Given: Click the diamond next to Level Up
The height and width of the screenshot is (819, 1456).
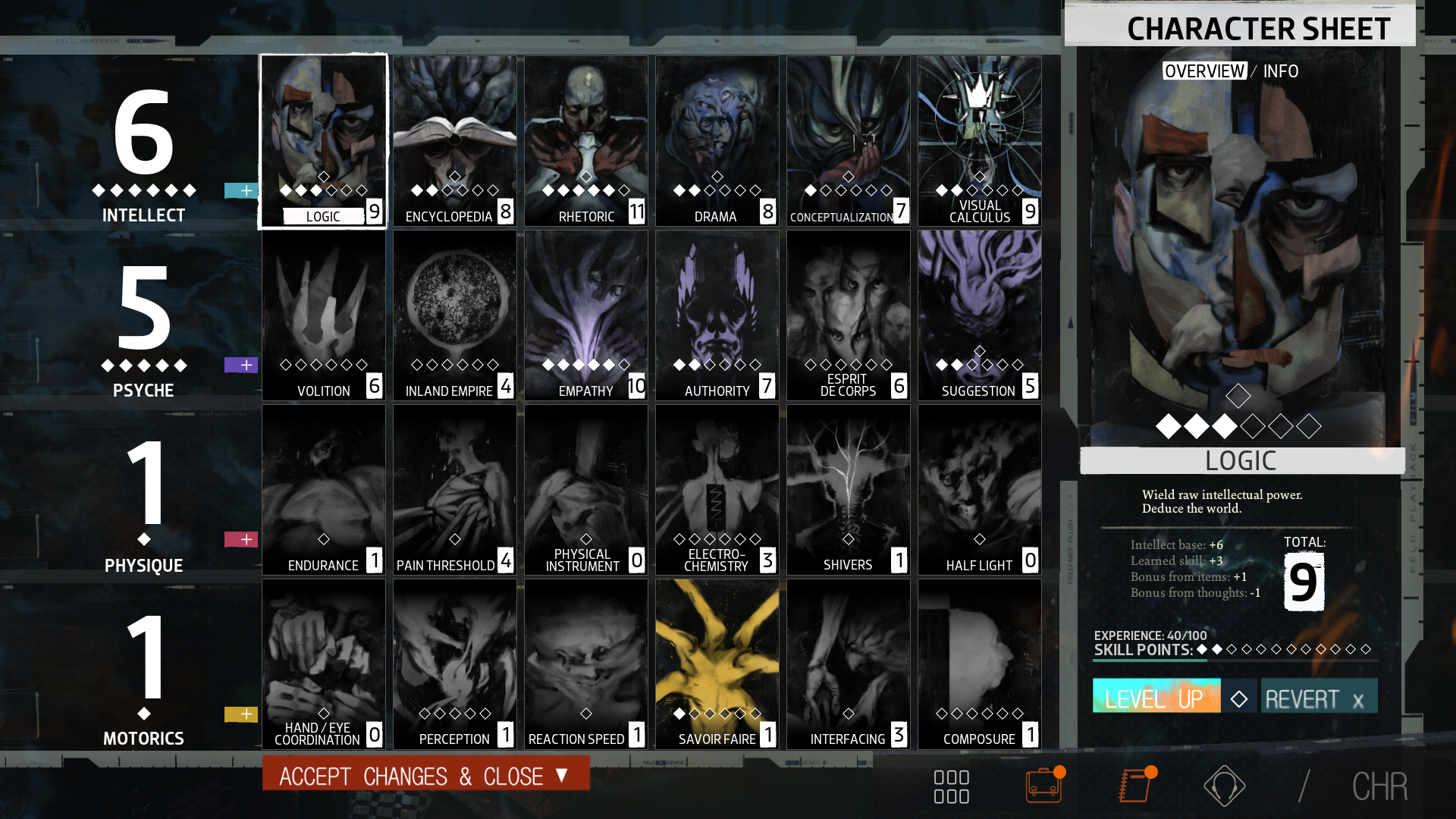Looking at the screenshot, I should coord(1239,698).
